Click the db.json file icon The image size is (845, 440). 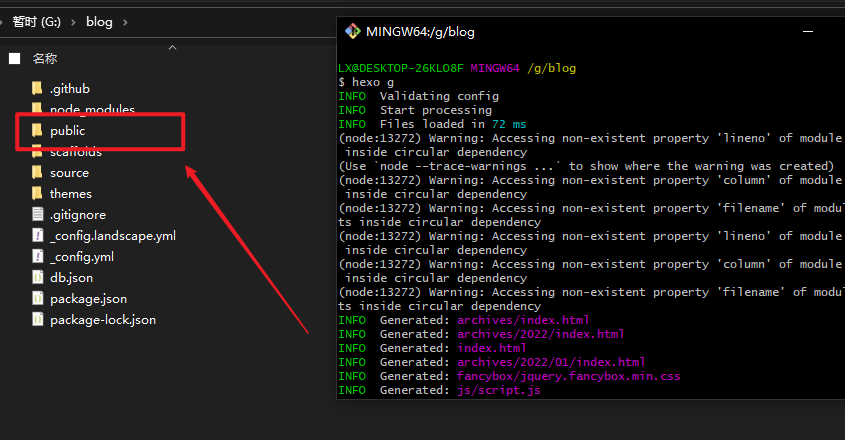(38, 278)
